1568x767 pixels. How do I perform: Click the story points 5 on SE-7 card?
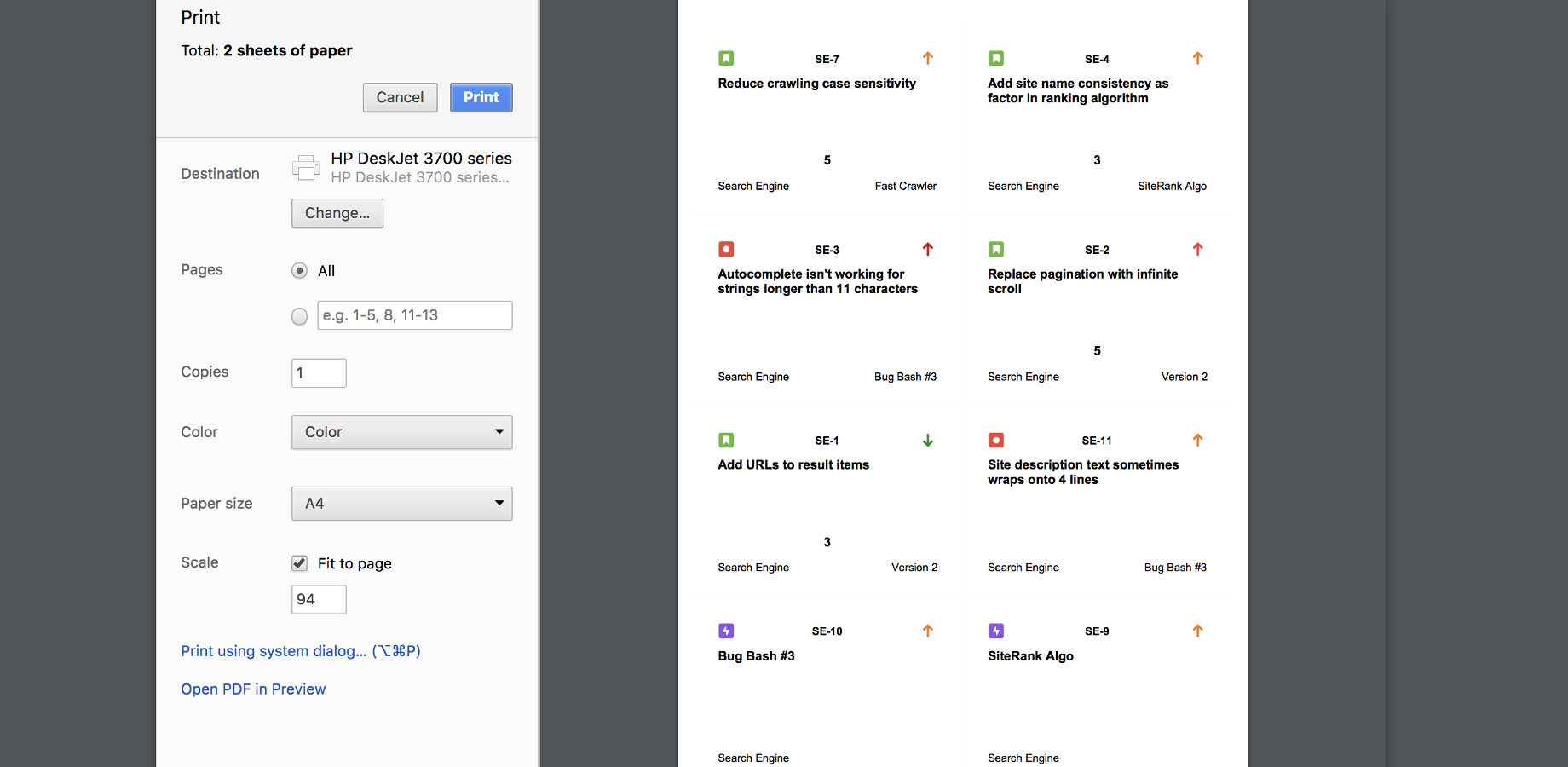[x=827, y=160]
